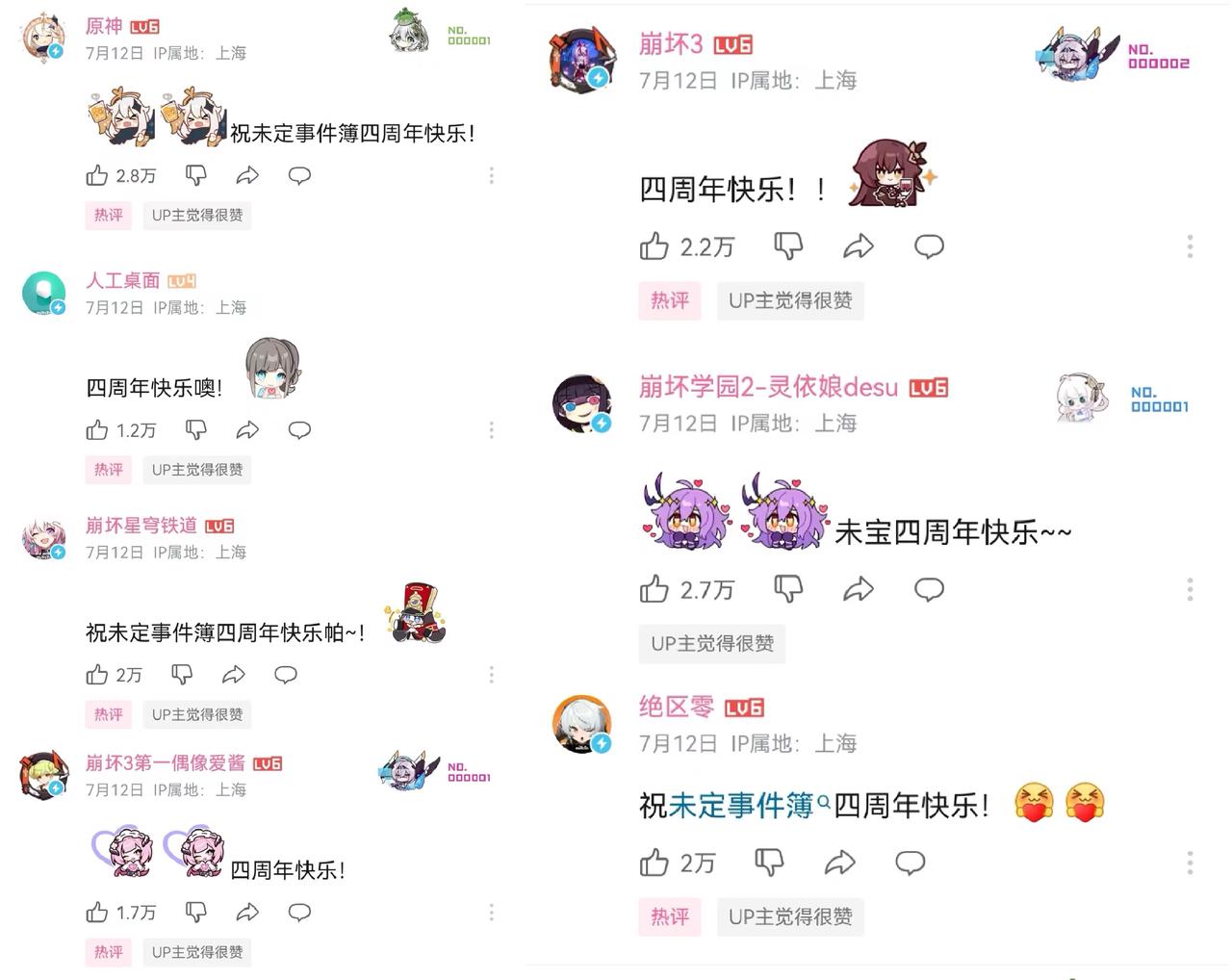Open the 人工桌面 profile avatar
This screenshot has width=1232, height=980.
(x=44, y=293)
